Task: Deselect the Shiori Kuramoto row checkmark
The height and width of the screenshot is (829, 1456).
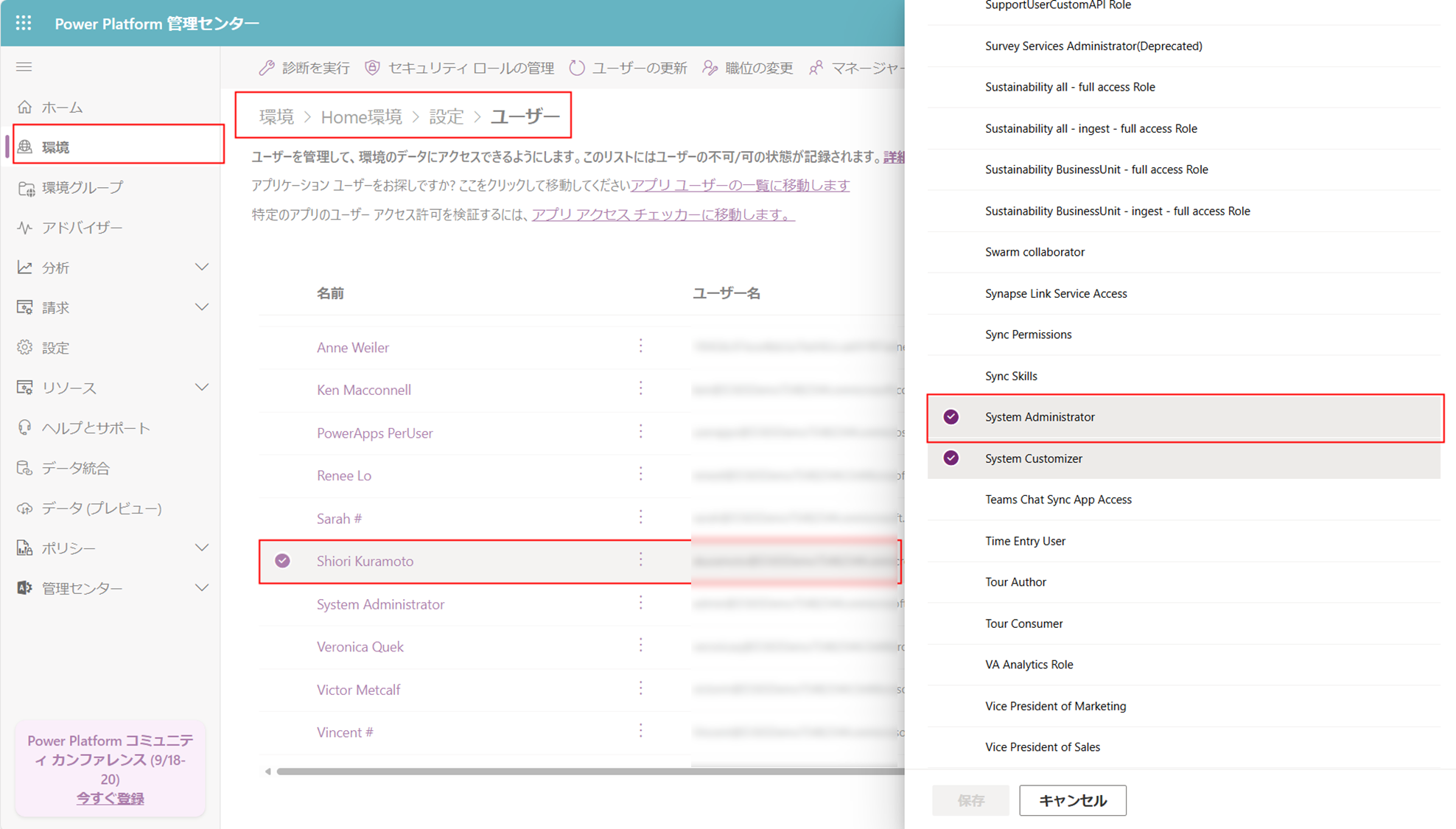Action: (282, 561)
